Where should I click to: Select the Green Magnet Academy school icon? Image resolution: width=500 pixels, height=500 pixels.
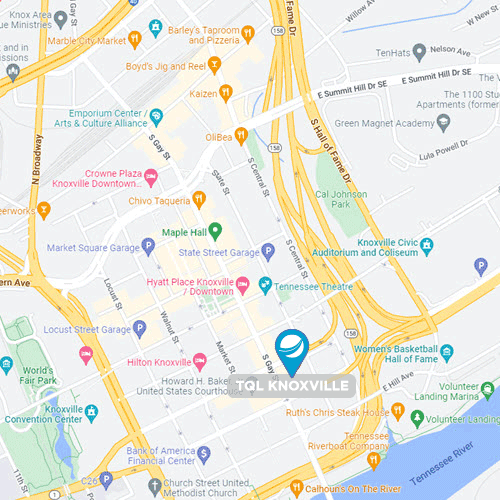tap(443, 123)
